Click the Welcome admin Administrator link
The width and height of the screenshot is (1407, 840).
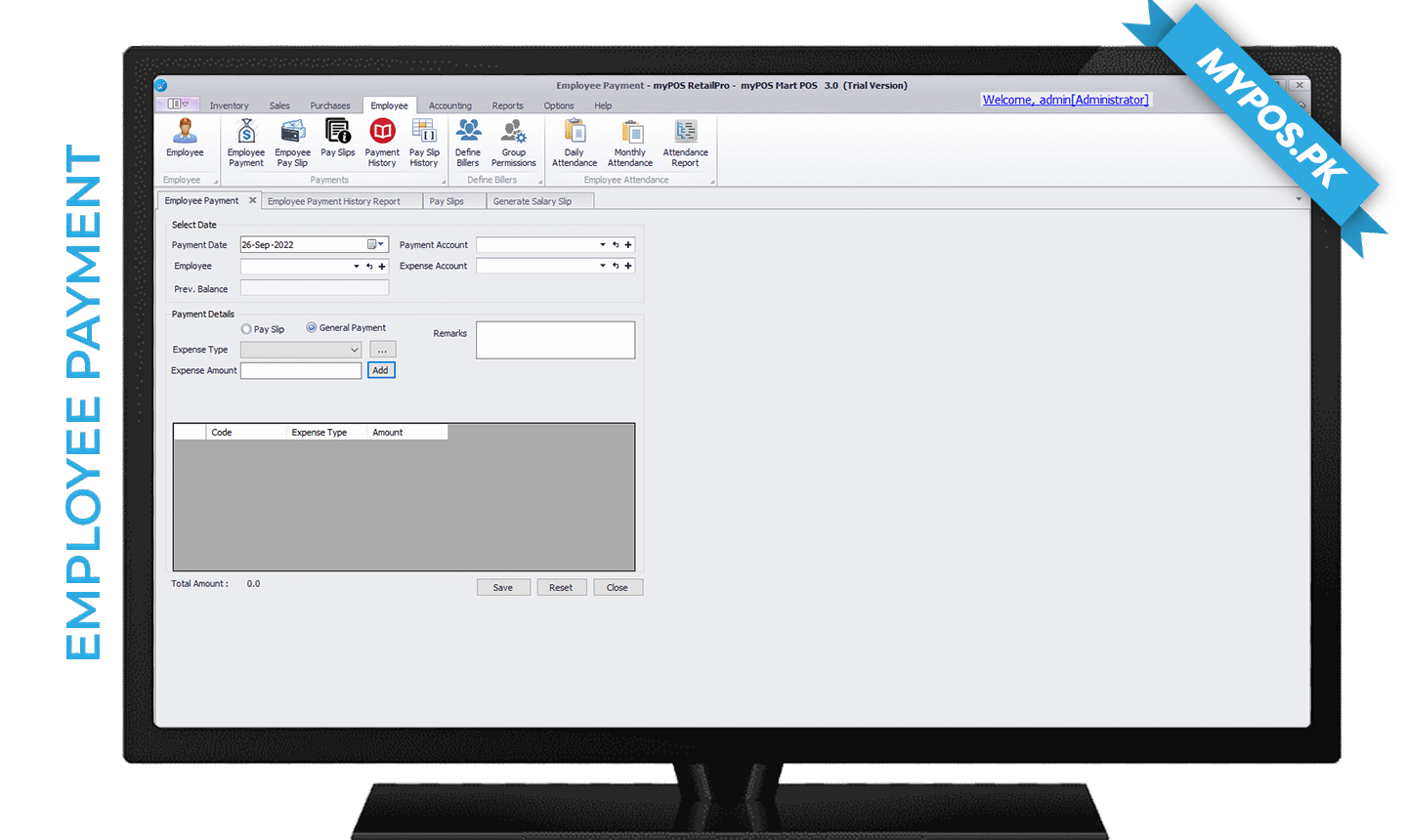click(x=1065, y=100)
